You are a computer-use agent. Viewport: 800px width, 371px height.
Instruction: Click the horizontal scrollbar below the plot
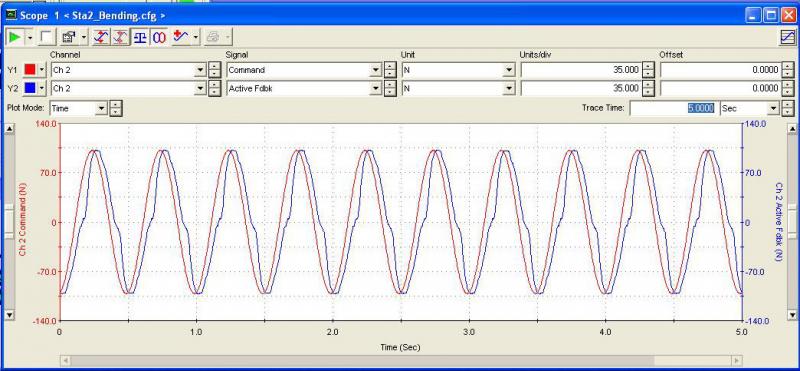coord(401,360)
